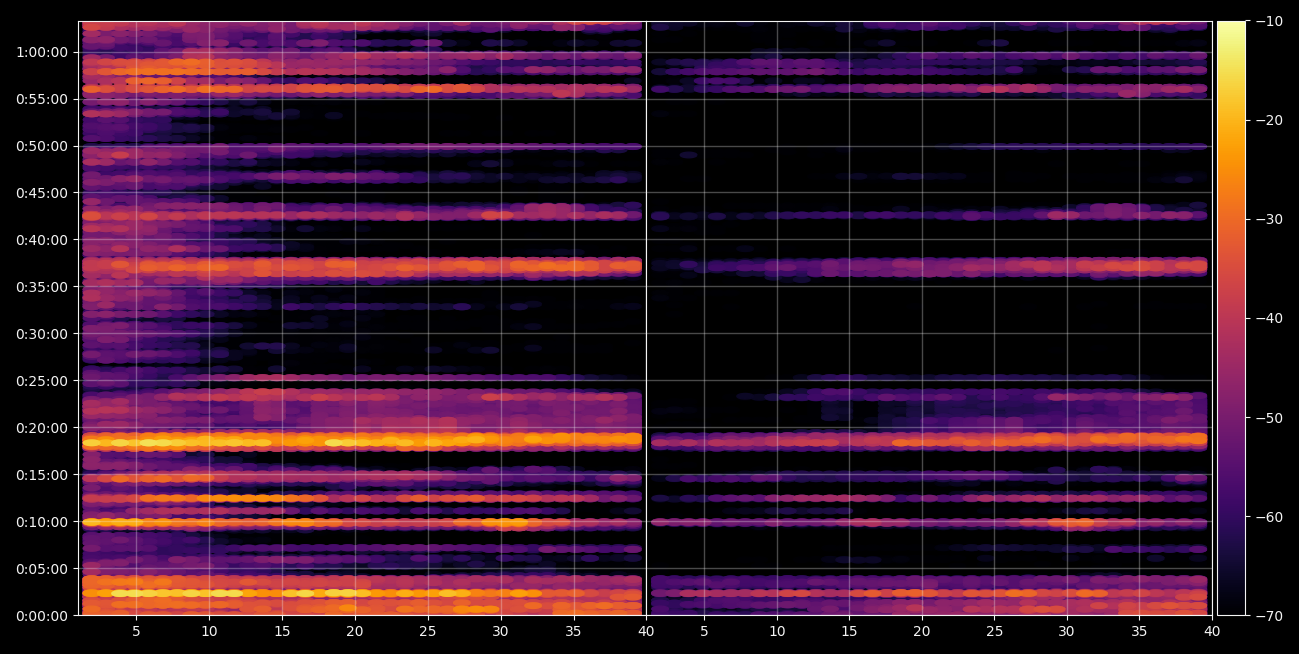Viewport: 1299px width, 654px height.
Task: Click x-axis tick 30 under right heatmap
Action: [x=1067, y=632]
